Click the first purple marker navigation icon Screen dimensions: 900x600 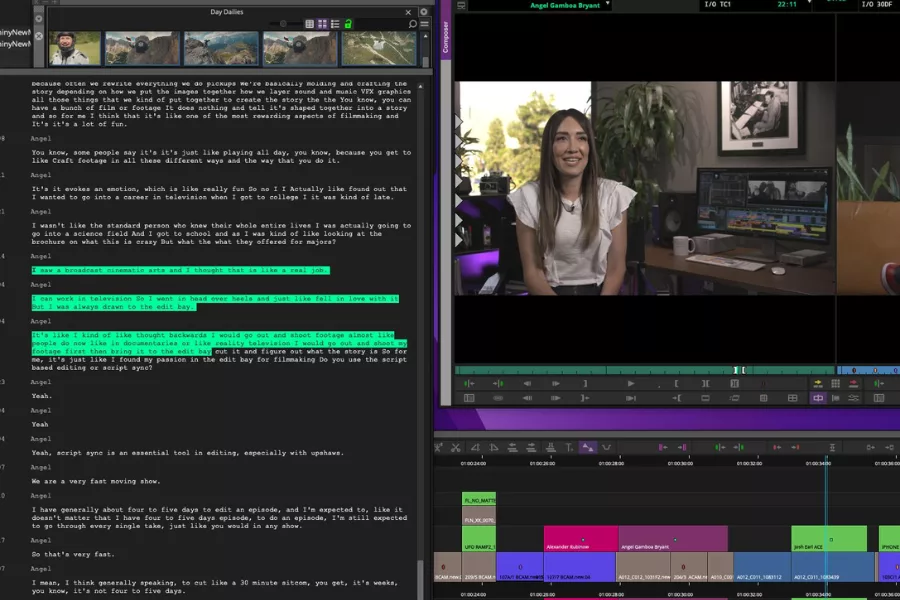coord(663,447)
